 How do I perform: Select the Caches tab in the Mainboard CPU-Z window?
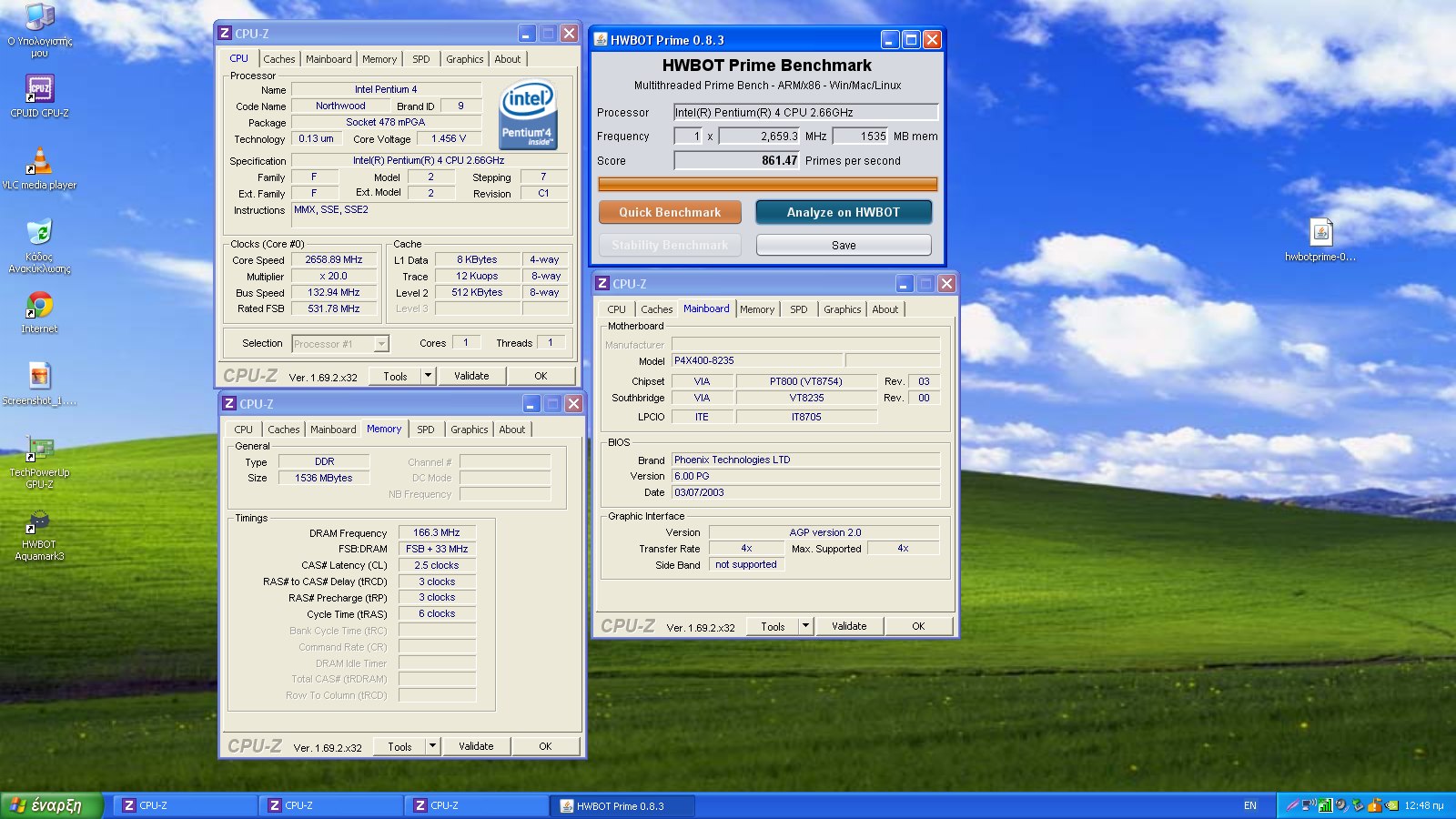[x=657, y=309]
